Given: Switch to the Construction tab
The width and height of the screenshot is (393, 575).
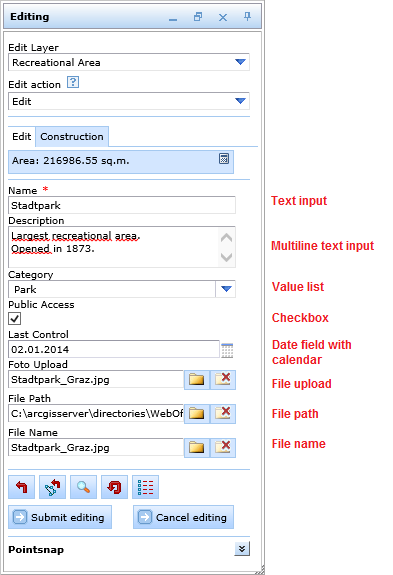Looking at the screenshot, I should (72, 136).
